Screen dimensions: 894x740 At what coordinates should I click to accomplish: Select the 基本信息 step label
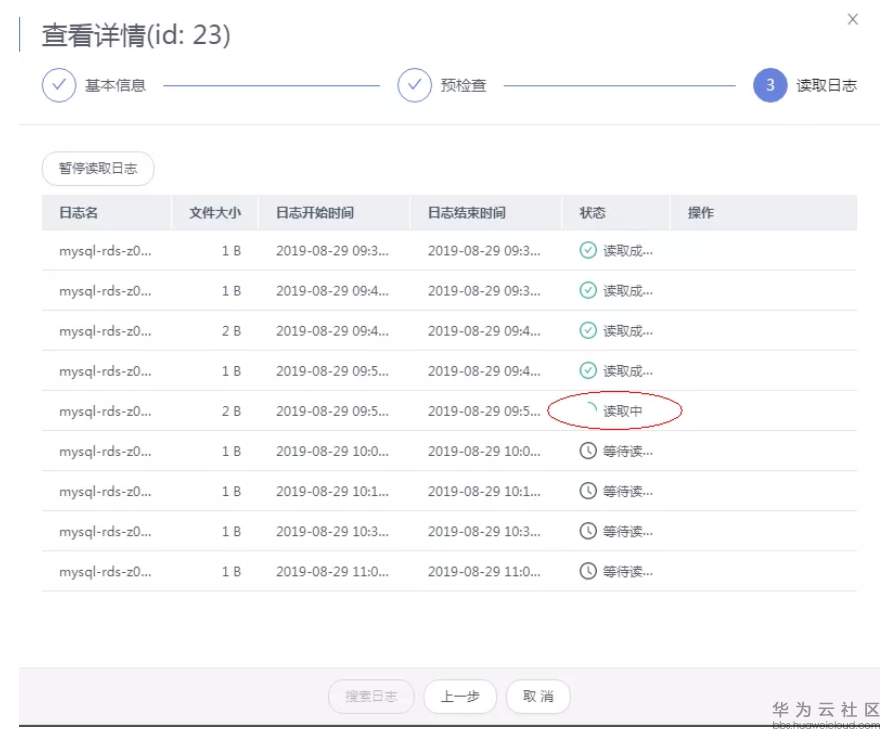click(115, 86)
